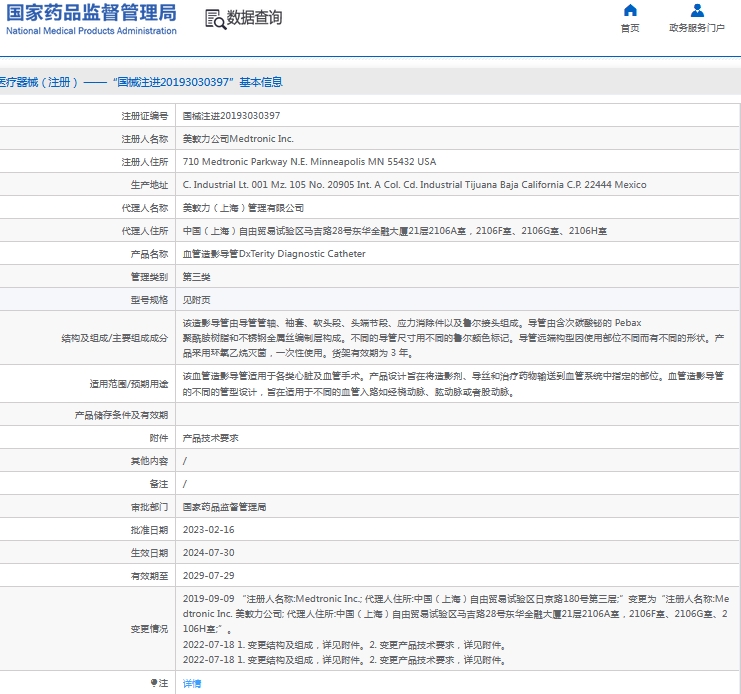Click the data query magnifier icon
741x694 pixels.
pos(215,19)
